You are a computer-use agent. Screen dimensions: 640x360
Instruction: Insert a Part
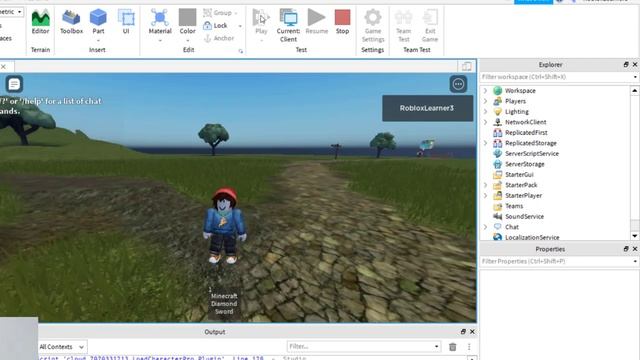click(x=98, y=22)
